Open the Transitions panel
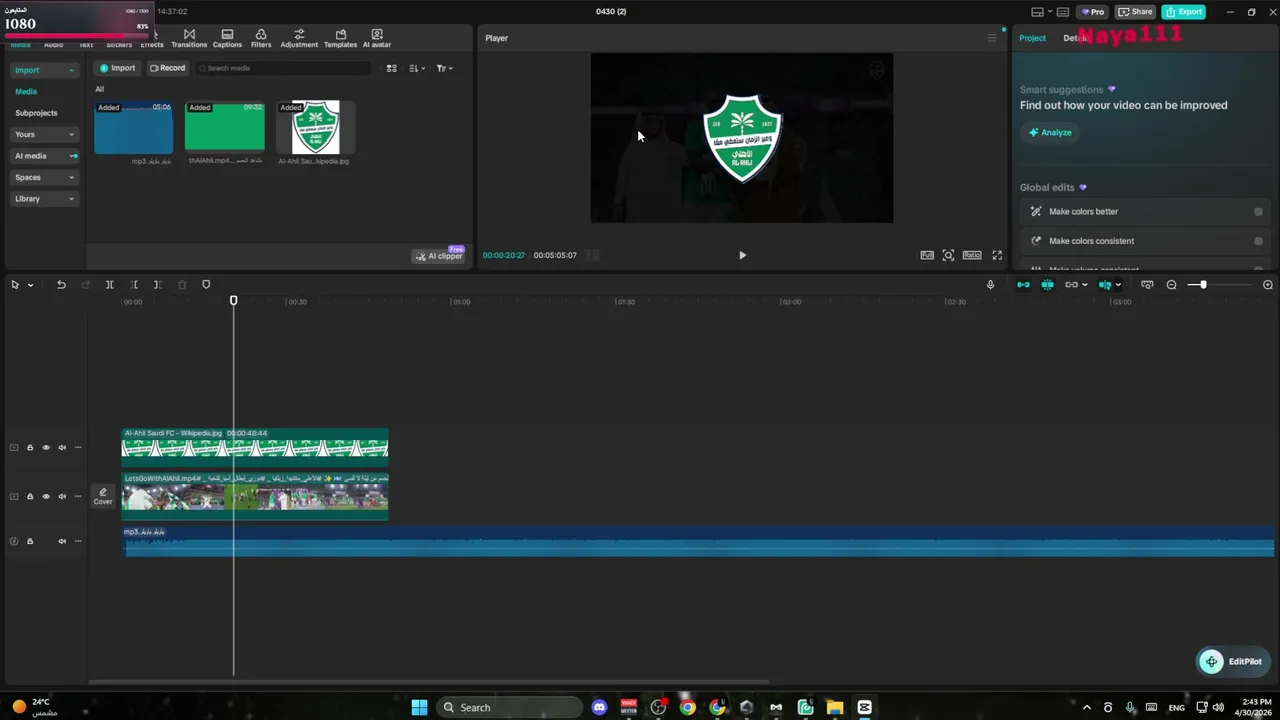 [189, 38]
